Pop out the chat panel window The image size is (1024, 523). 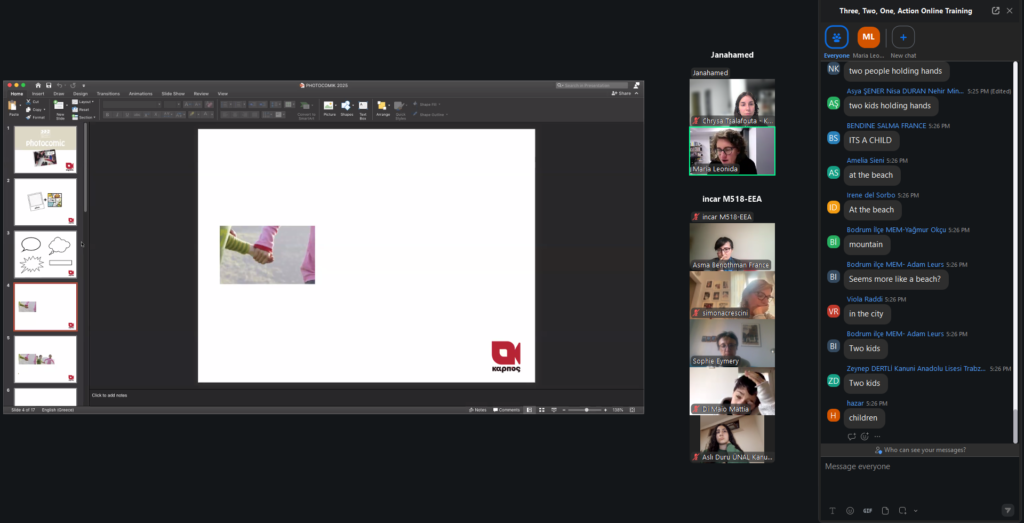coord(995,10)
